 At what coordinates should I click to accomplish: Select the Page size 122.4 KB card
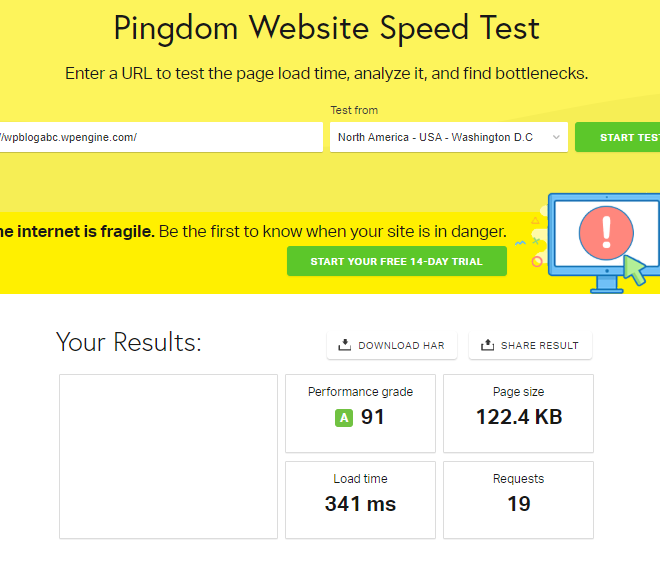(x=519, y=414)
